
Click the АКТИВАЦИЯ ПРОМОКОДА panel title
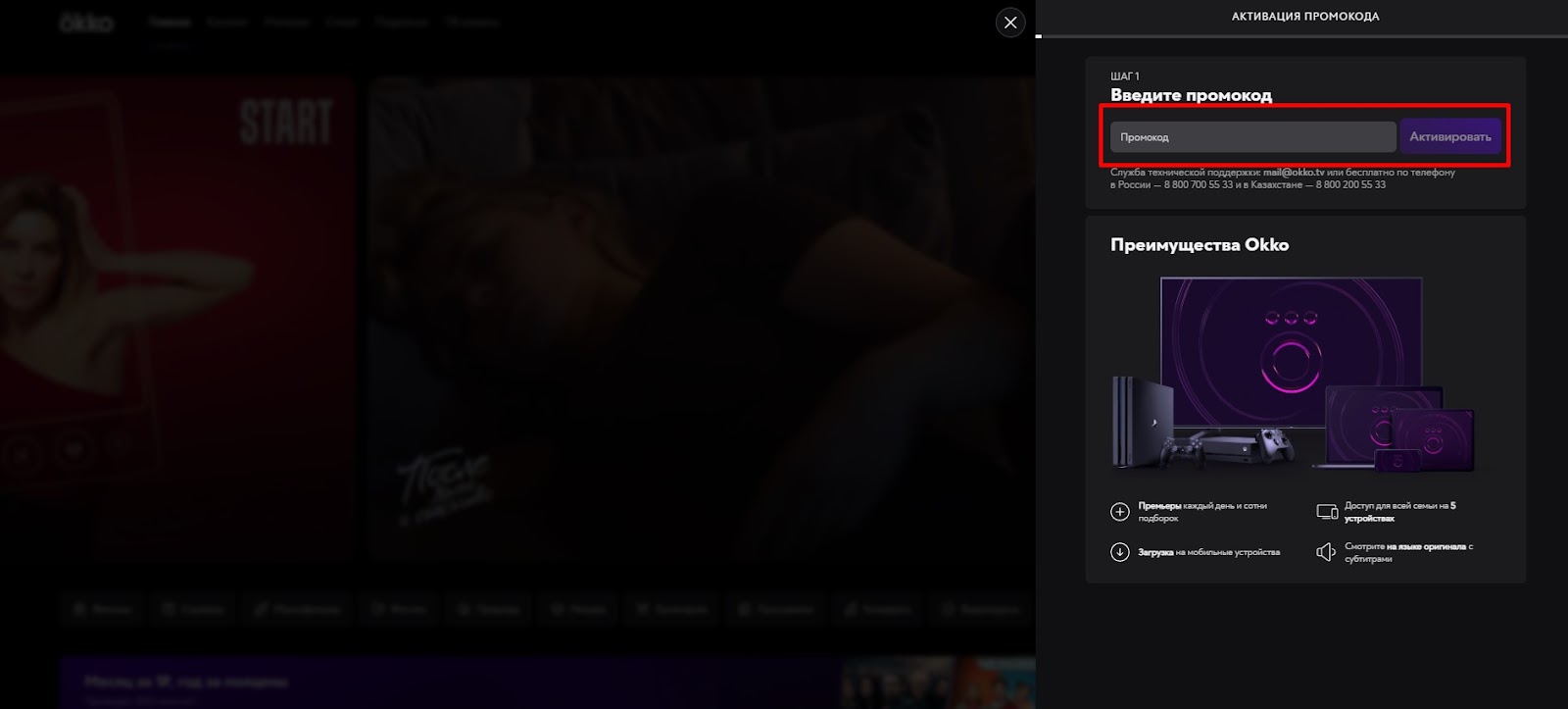(x=1305, y=17)
